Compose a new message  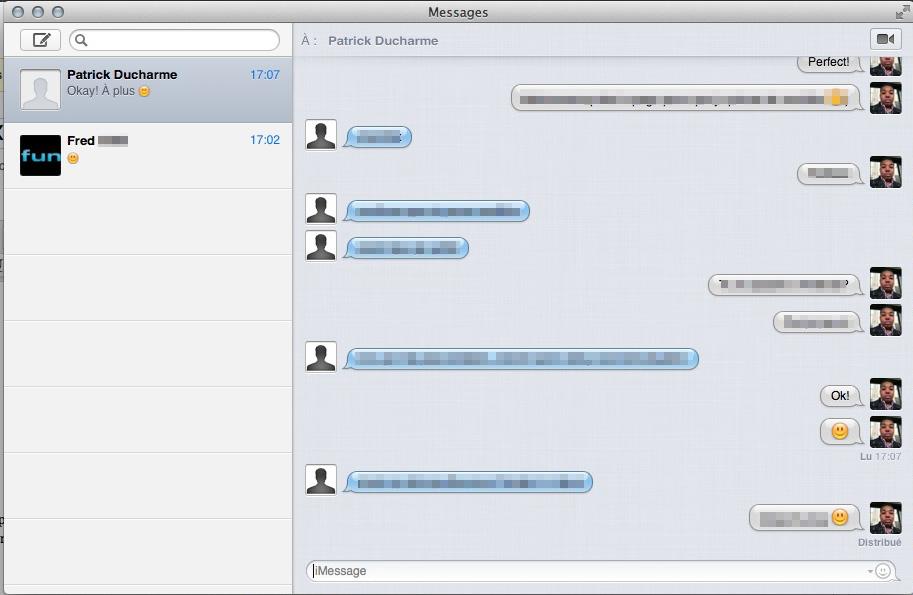(x=41, y=38)
